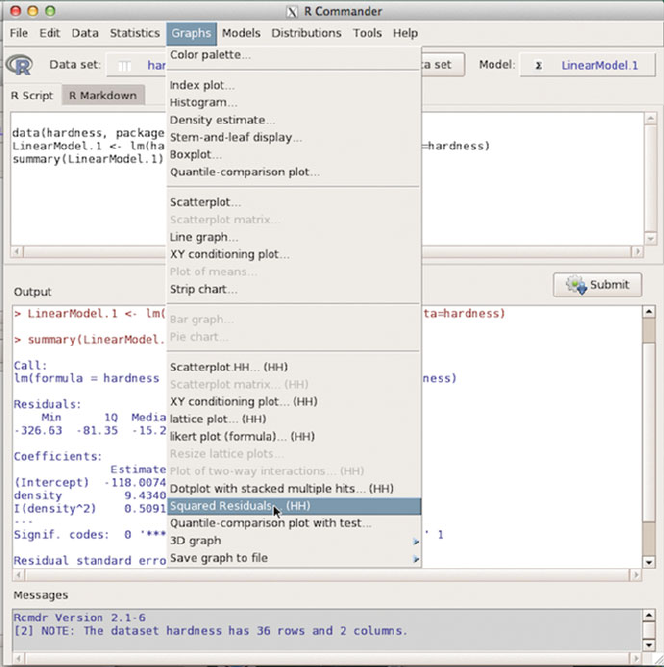This screenshot has width=664, height=667.
Task: Switch to the R Script tab
Action: [32, 95]
